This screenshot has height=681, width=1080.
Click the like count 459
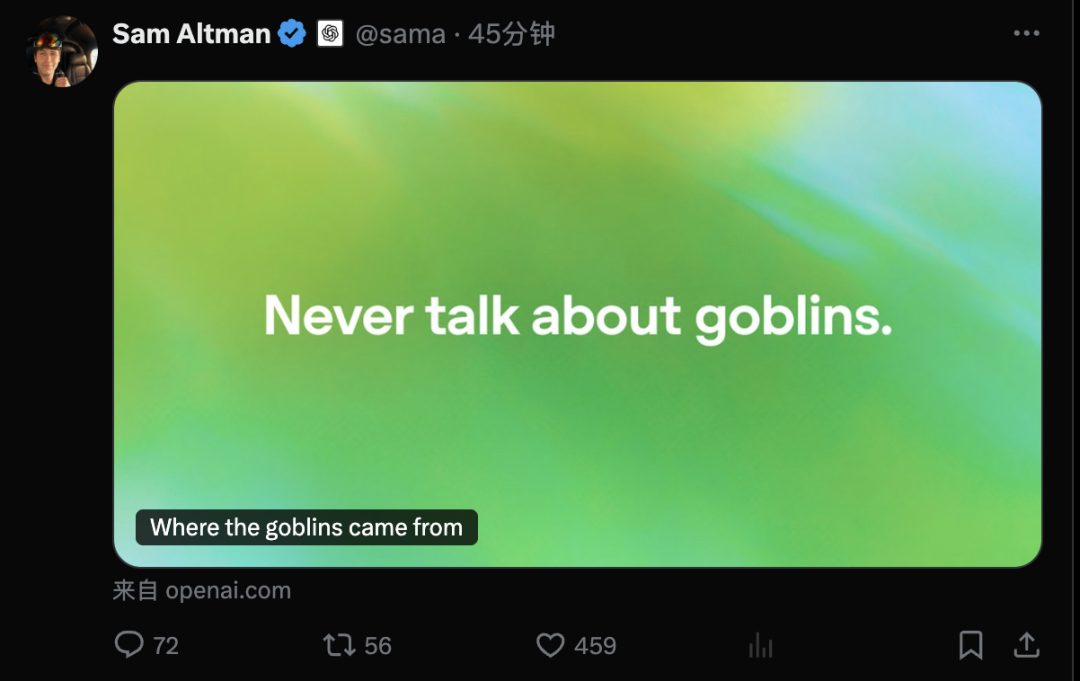click(x=595, y=646)
